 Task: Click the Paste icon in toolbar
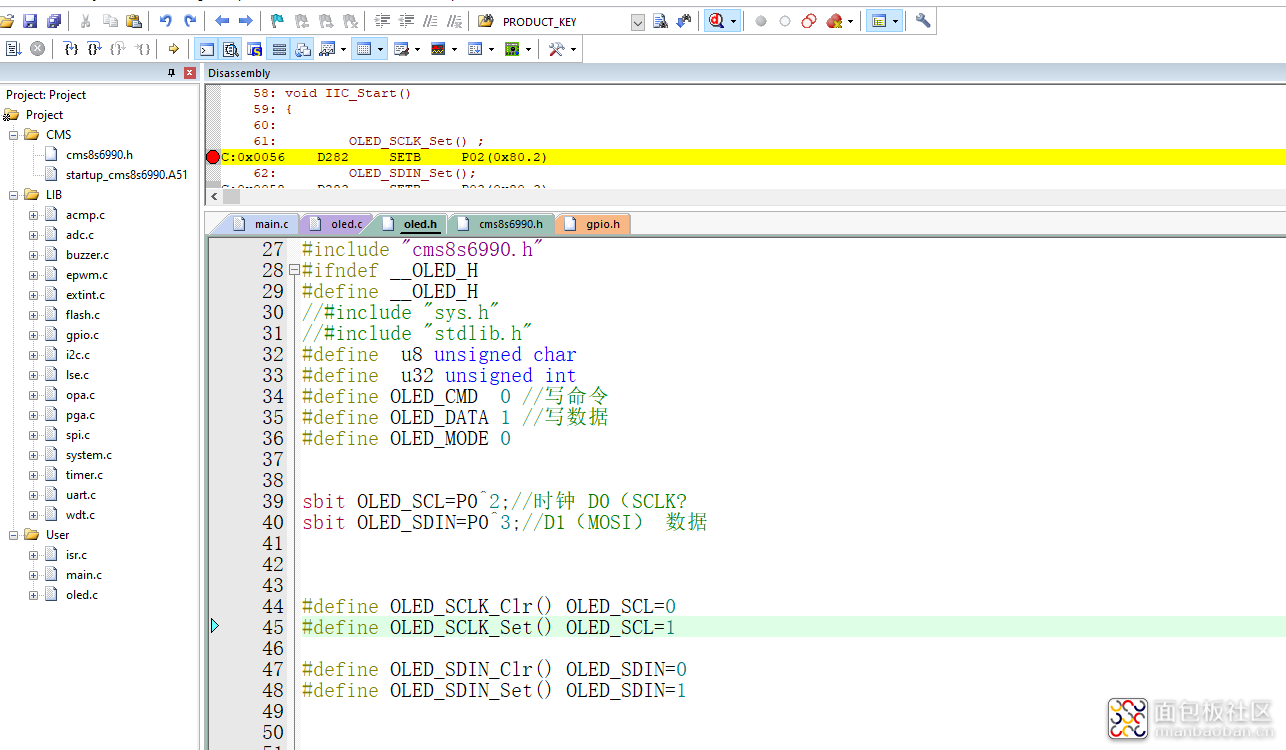tap(134, 21)
